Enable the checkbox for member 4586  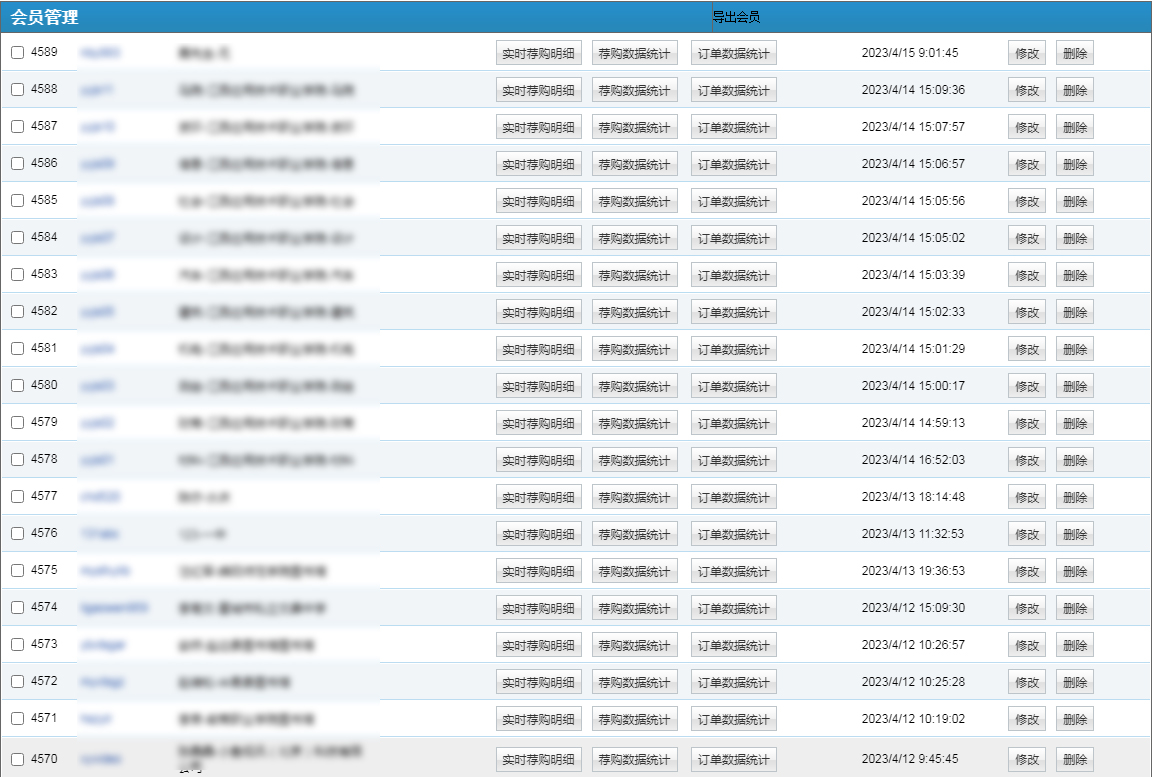pos(17,164)
